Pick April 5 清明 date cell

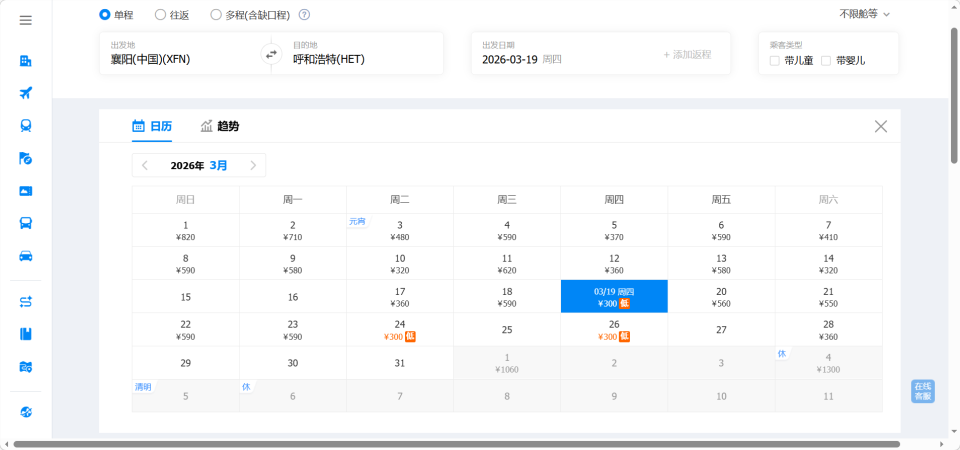(186, 396)
